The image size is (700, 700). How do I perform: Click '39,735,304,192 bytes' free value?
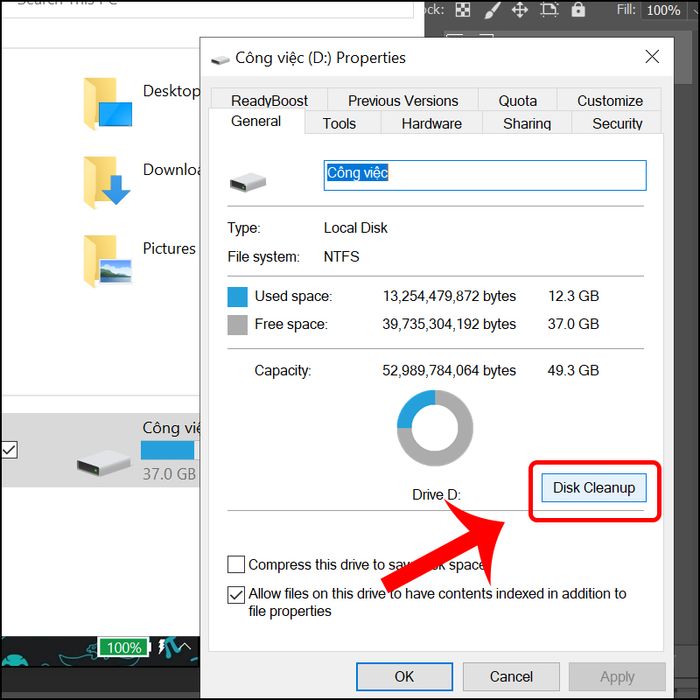coord(449,324)
